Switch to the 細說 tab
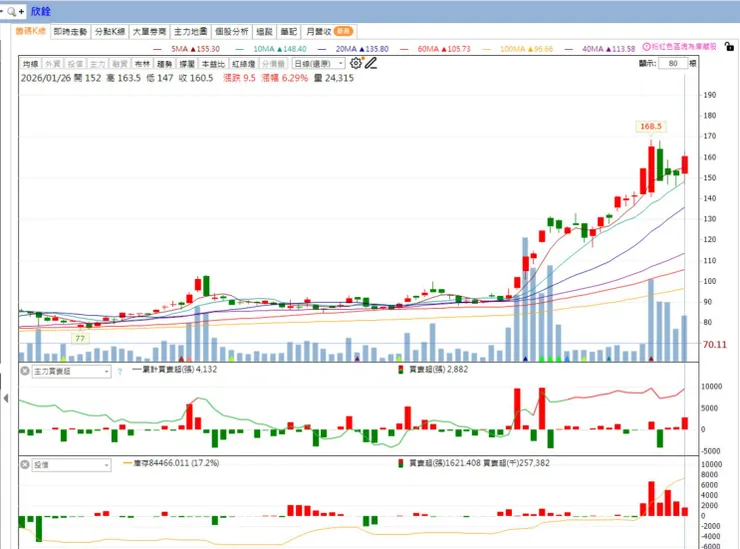The width and height of the screenshot is (740, 549). [264, 32]
